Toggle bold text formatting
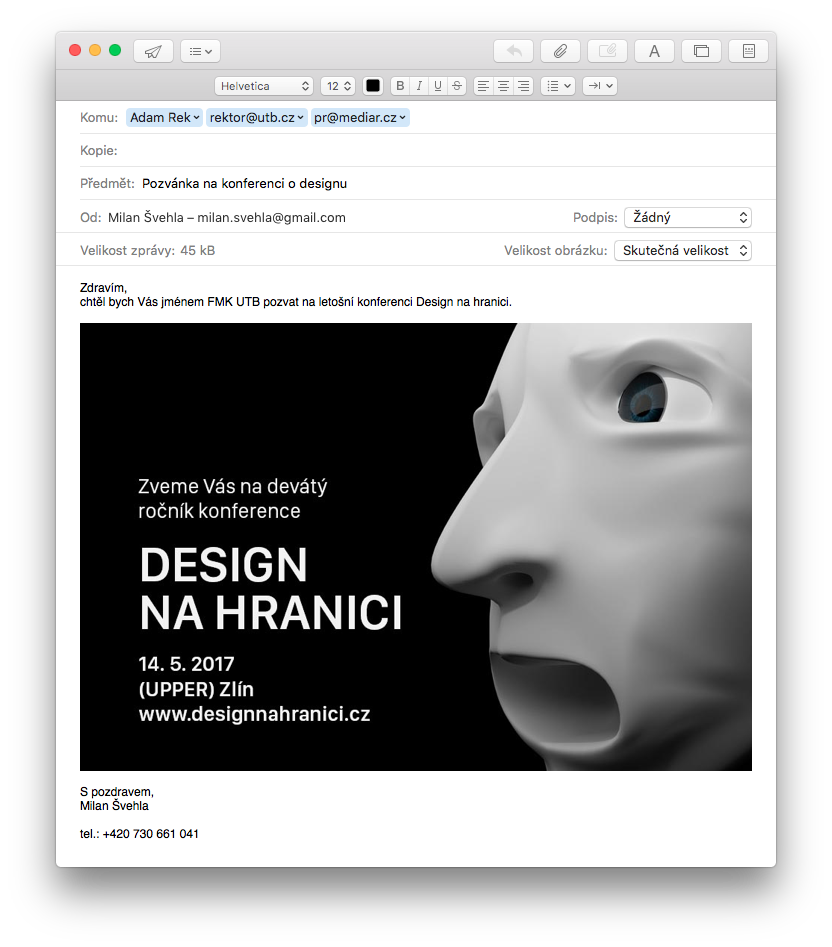Image resolution: width=832 pixels, height=947 pixels. coord(400,86)
